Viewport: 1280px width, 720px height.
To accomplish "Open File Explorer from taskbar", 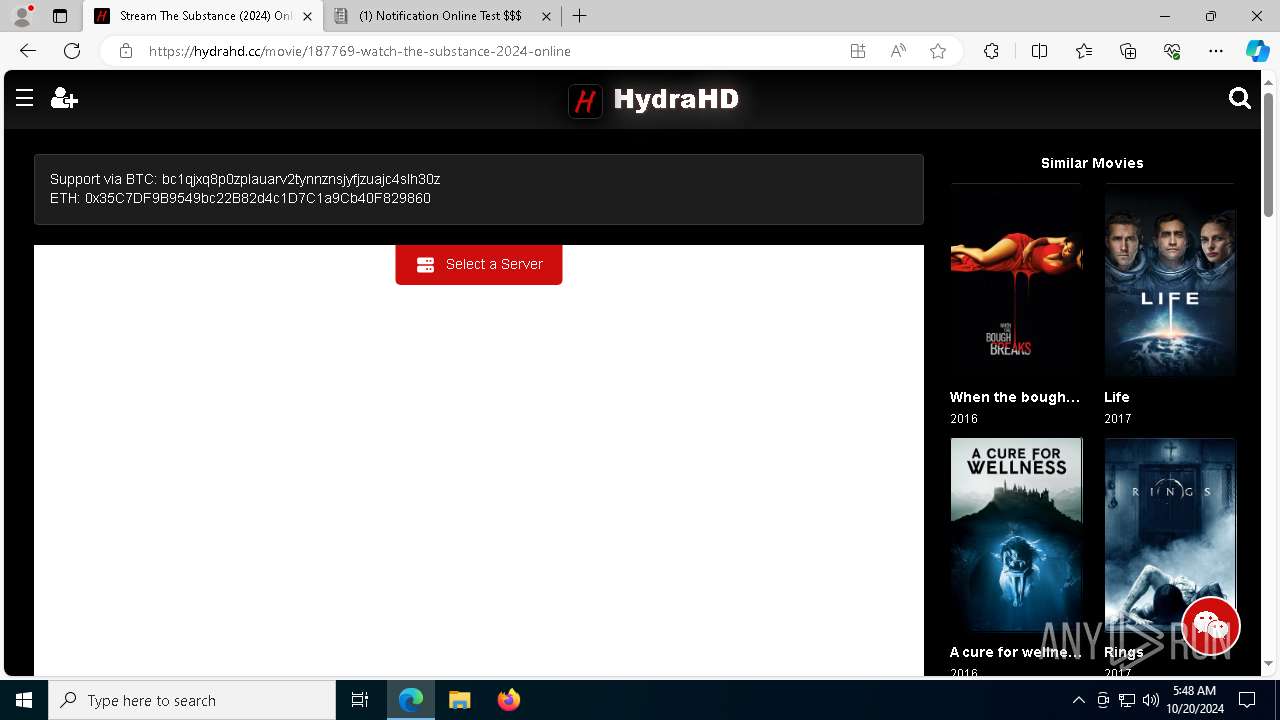I will (x=460, y=700).
